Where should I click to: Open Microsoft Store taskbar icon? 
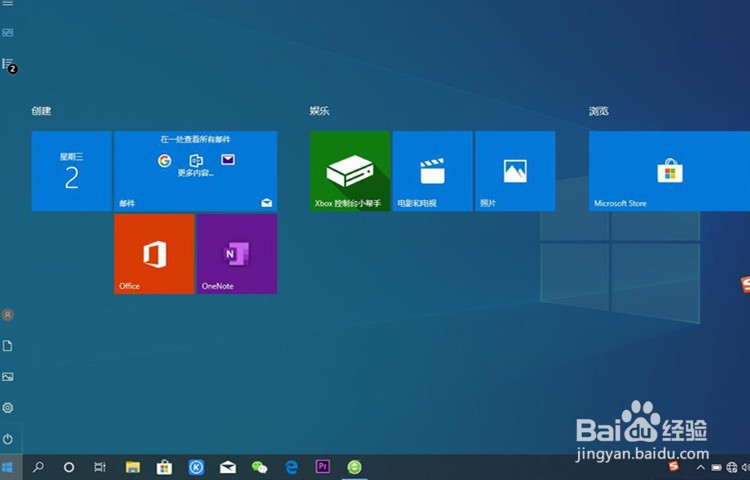[x=164, y=467]
